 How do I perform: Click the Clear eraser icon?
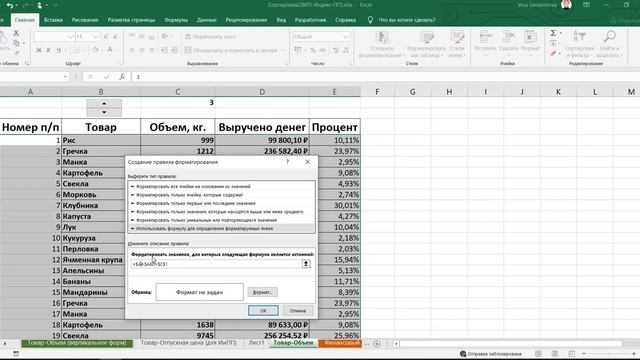(553, 53)
